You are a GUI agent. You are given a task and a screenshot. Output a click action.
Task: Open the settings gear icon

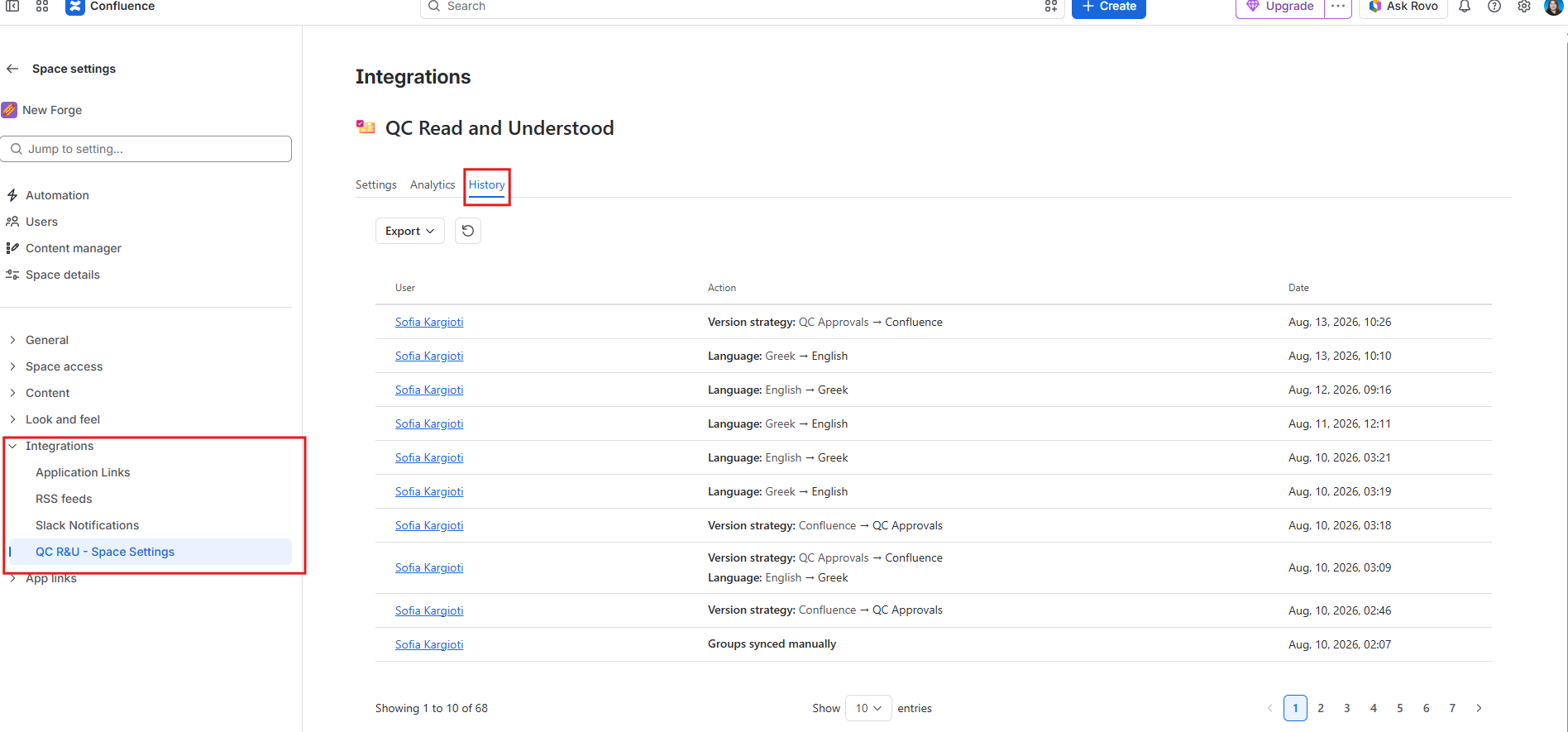[x=1524, y=7]
